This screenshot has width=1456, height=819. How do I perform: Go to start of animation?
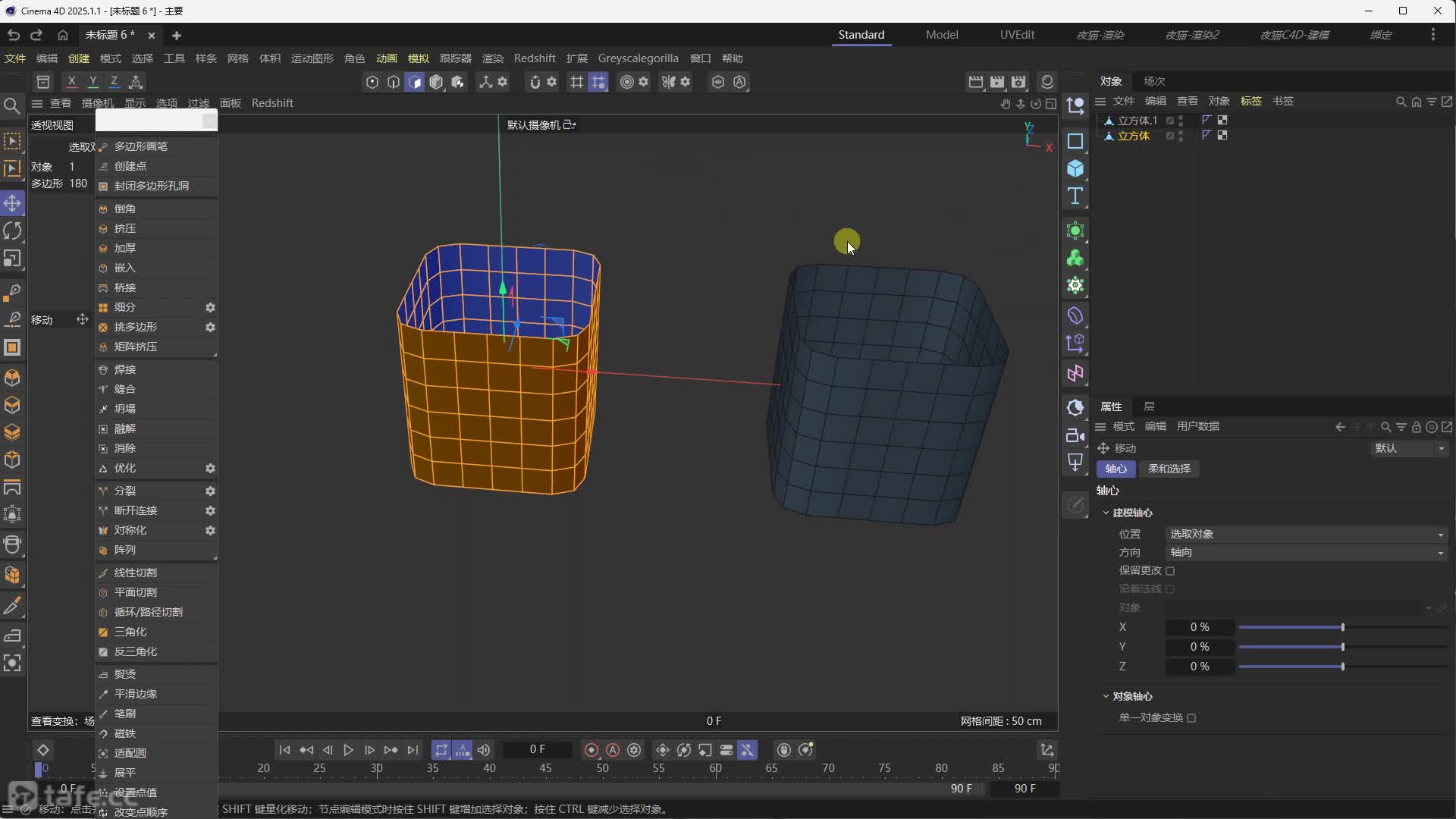284,750
